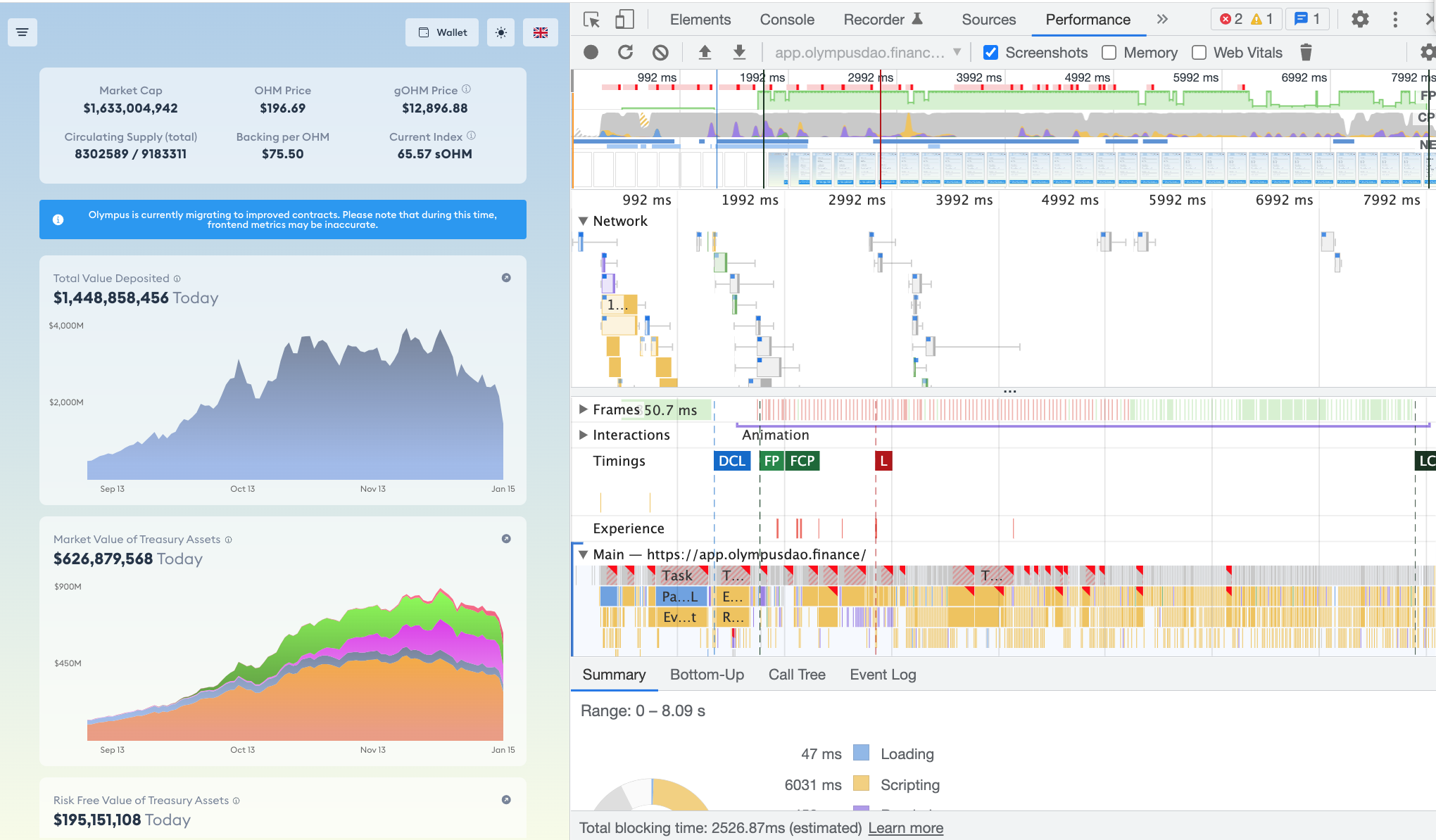Collapse the Network section
Image resolution: width=1436 pixels, height=840 pixels.
pos(582,220)
